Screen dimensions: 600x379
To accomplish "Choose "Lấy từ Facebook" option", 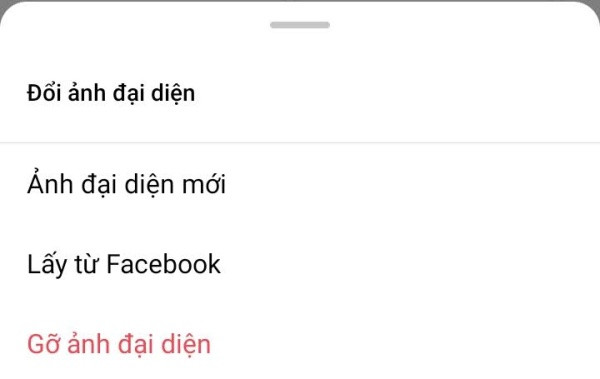I will point(300,264).
